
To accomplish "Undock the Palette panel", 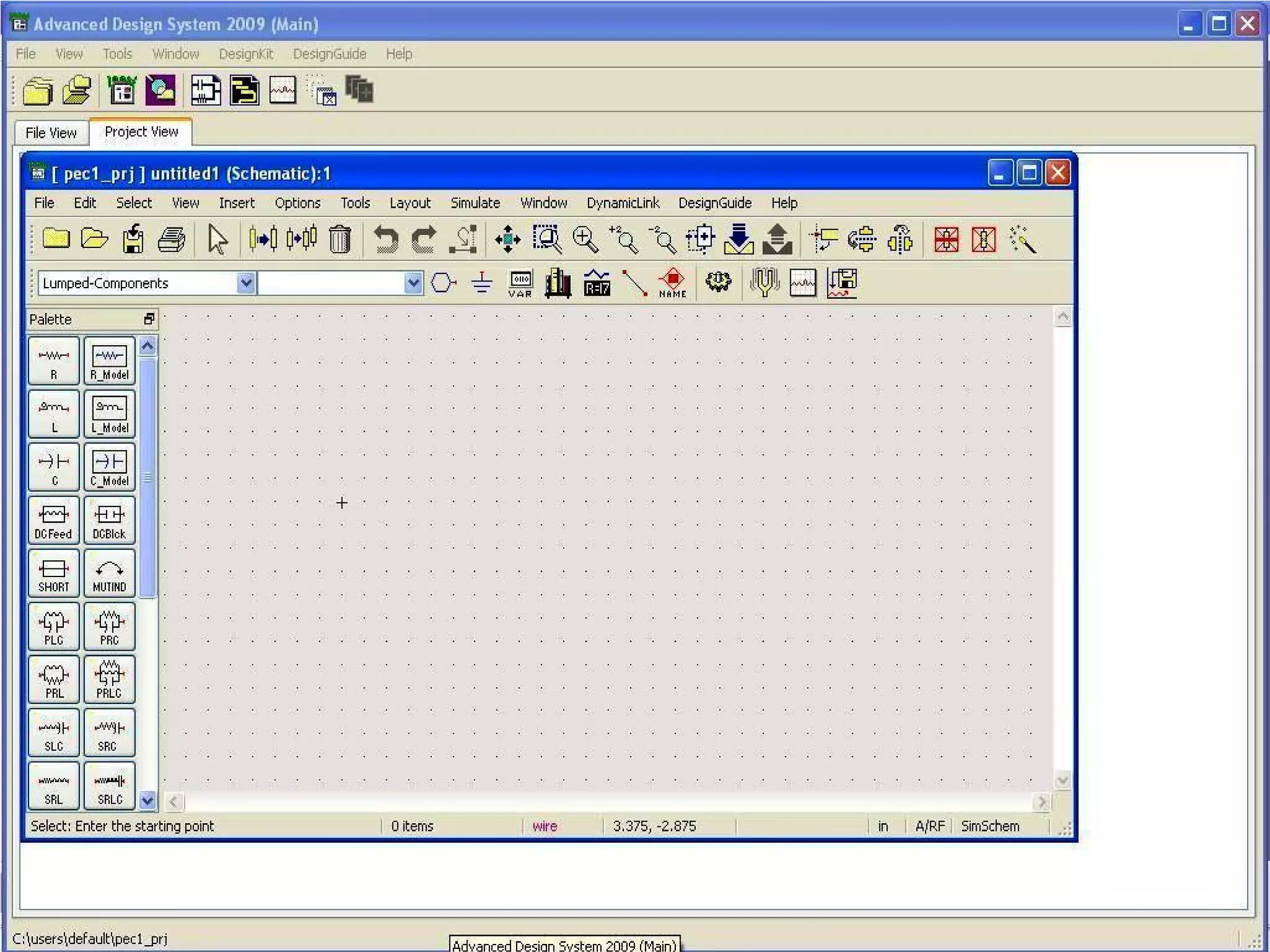I will [149, 319].
